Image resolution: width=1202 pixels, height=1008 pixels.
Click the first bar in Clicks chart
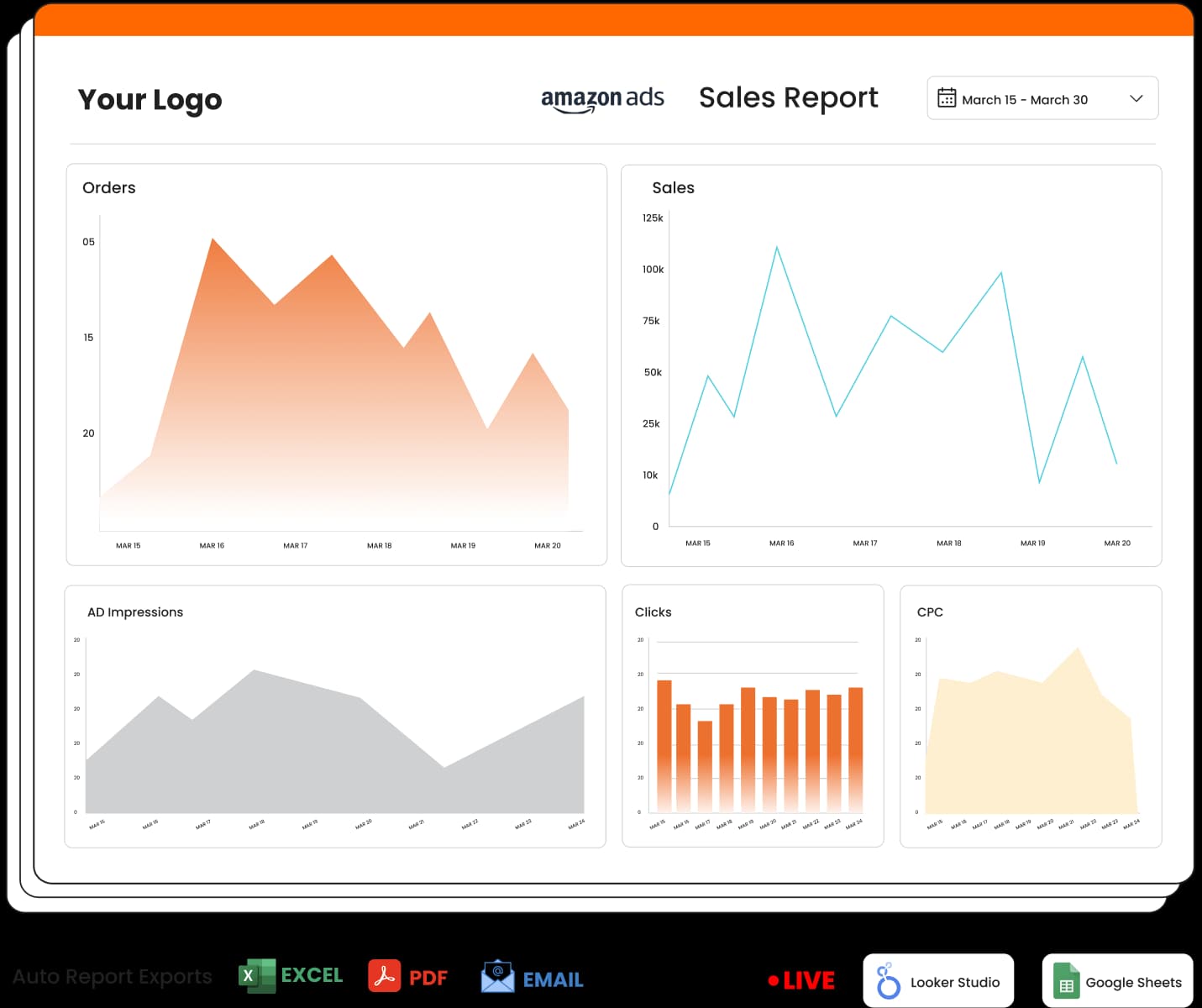[664, 739]
